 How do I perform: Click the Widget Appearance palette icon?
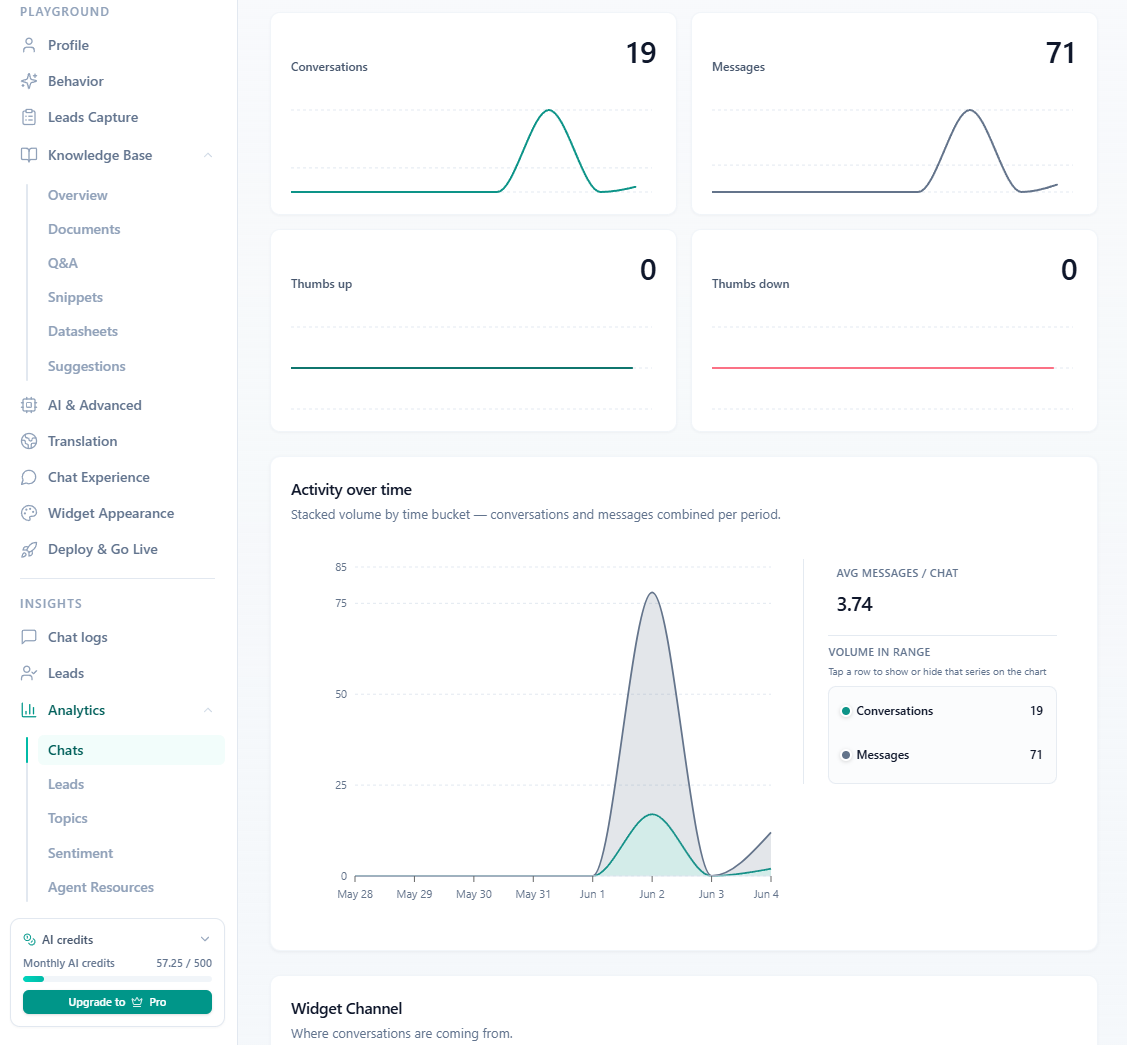[29, 513]
